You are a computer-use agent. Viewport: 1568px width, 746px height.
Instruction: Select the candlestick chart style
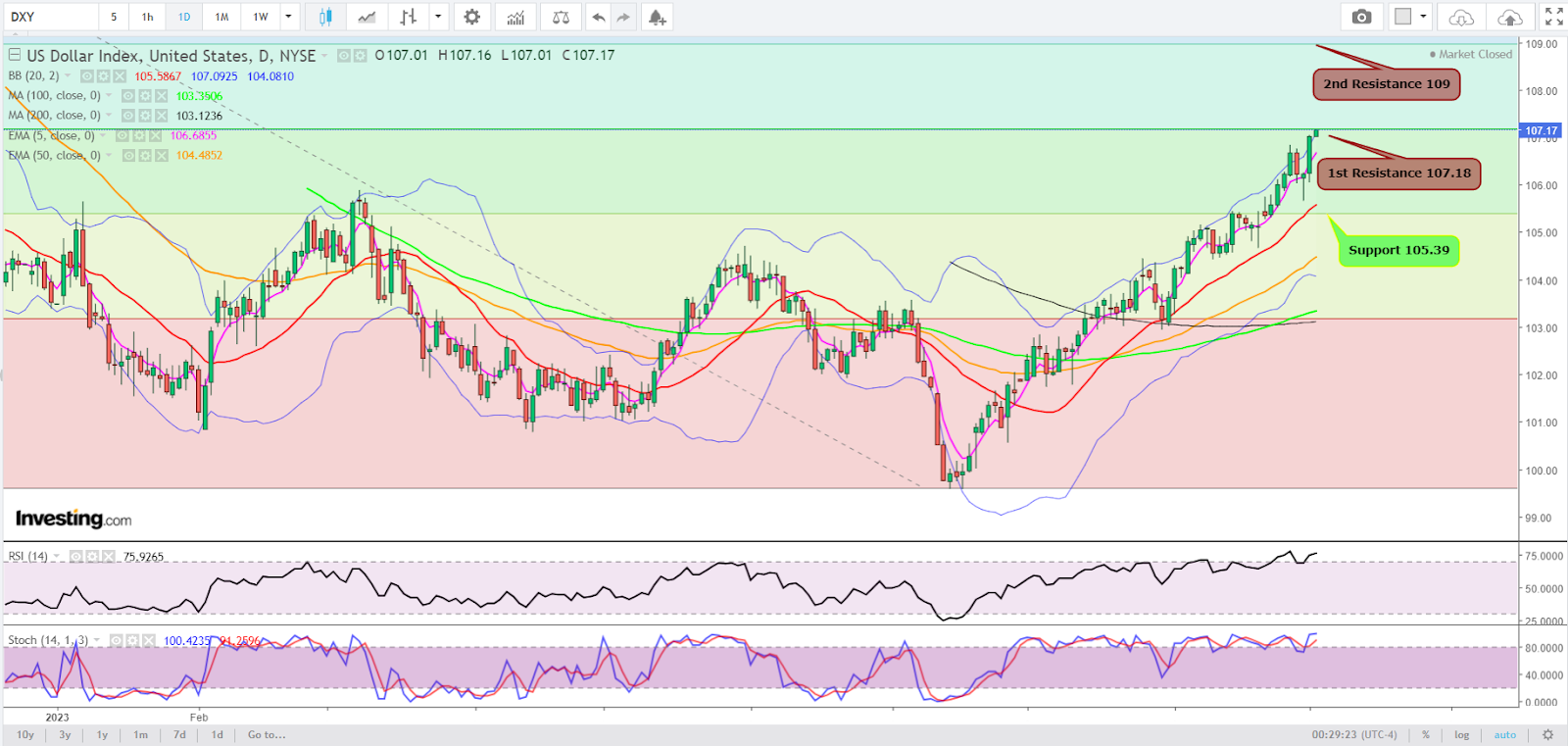(x=325, y=17)
